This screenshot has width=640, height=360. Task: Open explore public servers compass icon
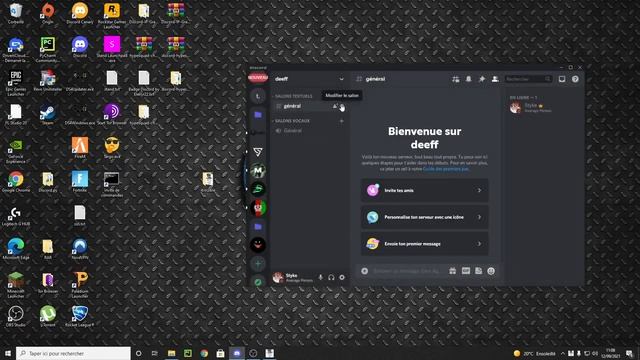click(258, 282)
